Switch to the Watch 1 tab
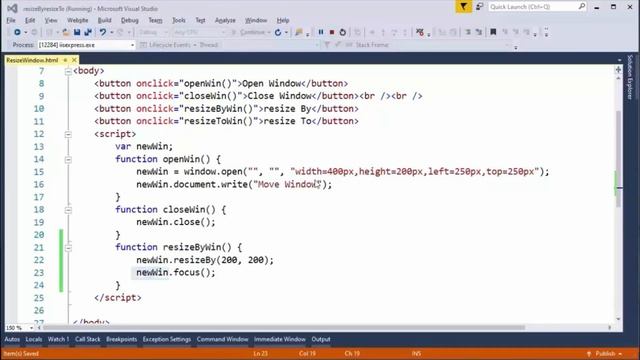This screenshot has width=640, height=360. [58, 339]
